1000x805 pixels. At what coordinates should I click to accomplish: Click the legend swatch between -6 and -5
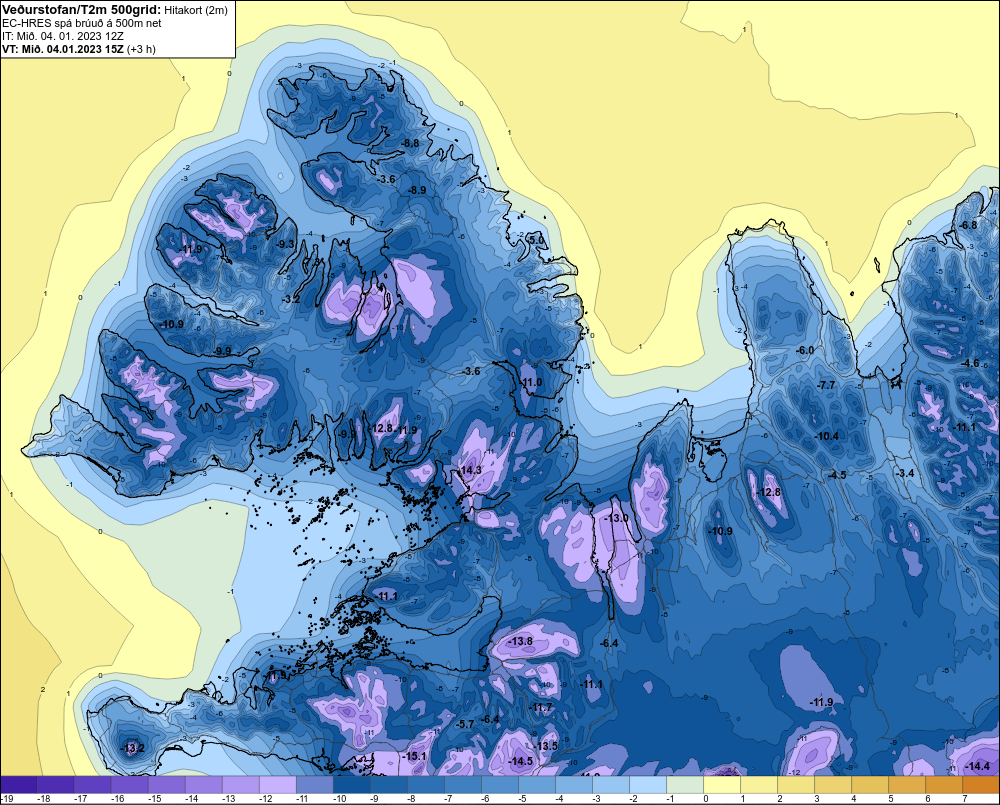pyautogui.click(x=499, y=784)
